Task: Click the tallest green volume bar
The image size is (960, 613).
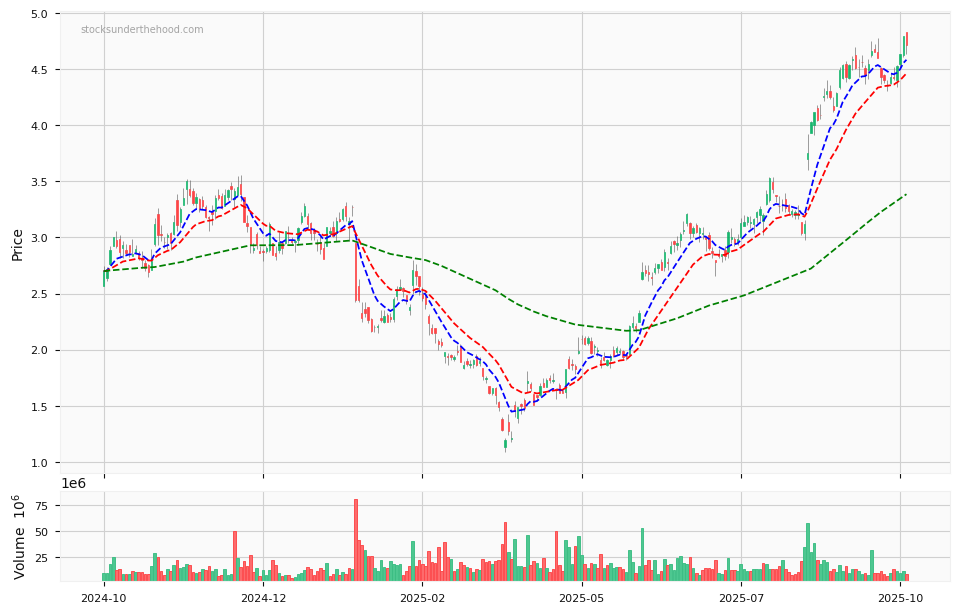Action: click(x=808, y=552)
